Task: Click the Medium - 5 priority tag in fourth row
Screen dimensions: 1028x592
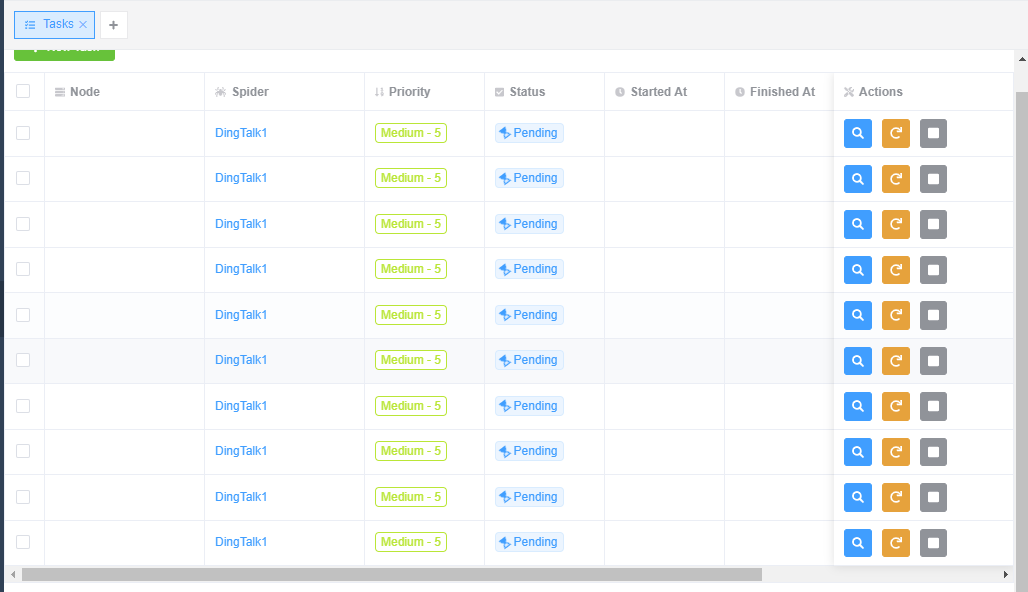Action: tap(411, 269)
